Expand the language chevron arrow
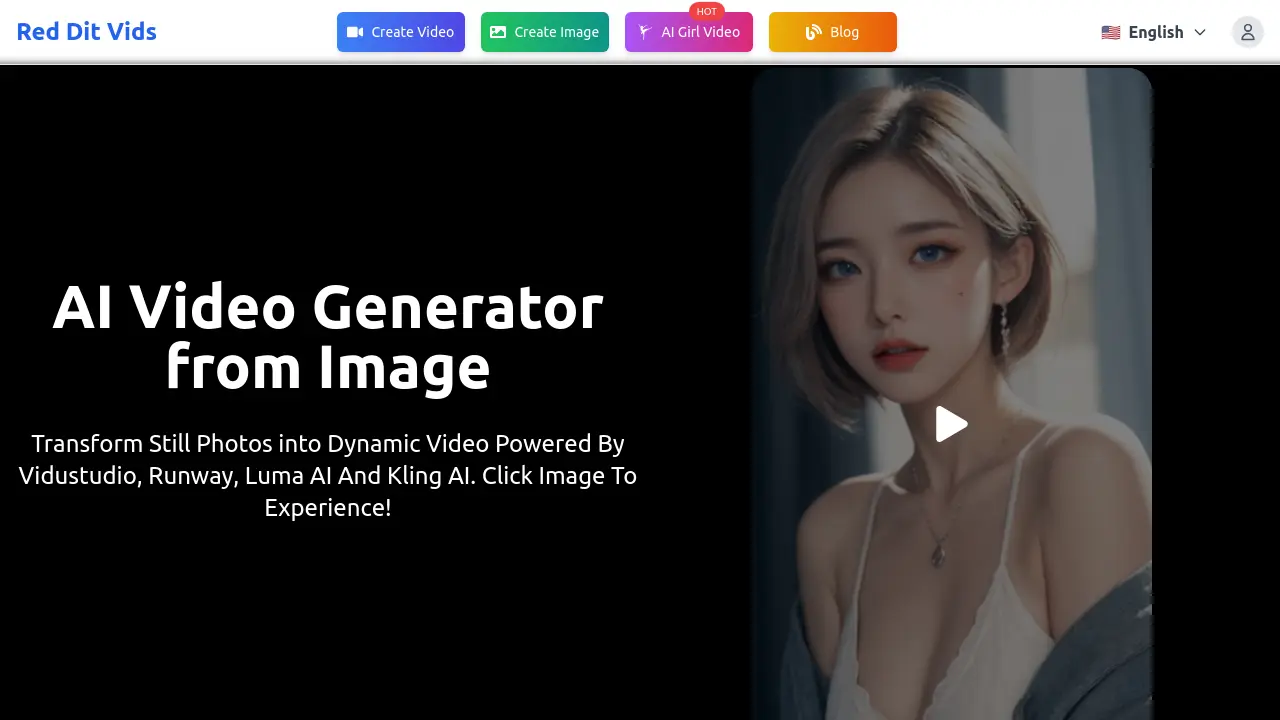This screenshot has width=1280, height=720. pyautogui.click(x=1200, y=32)
